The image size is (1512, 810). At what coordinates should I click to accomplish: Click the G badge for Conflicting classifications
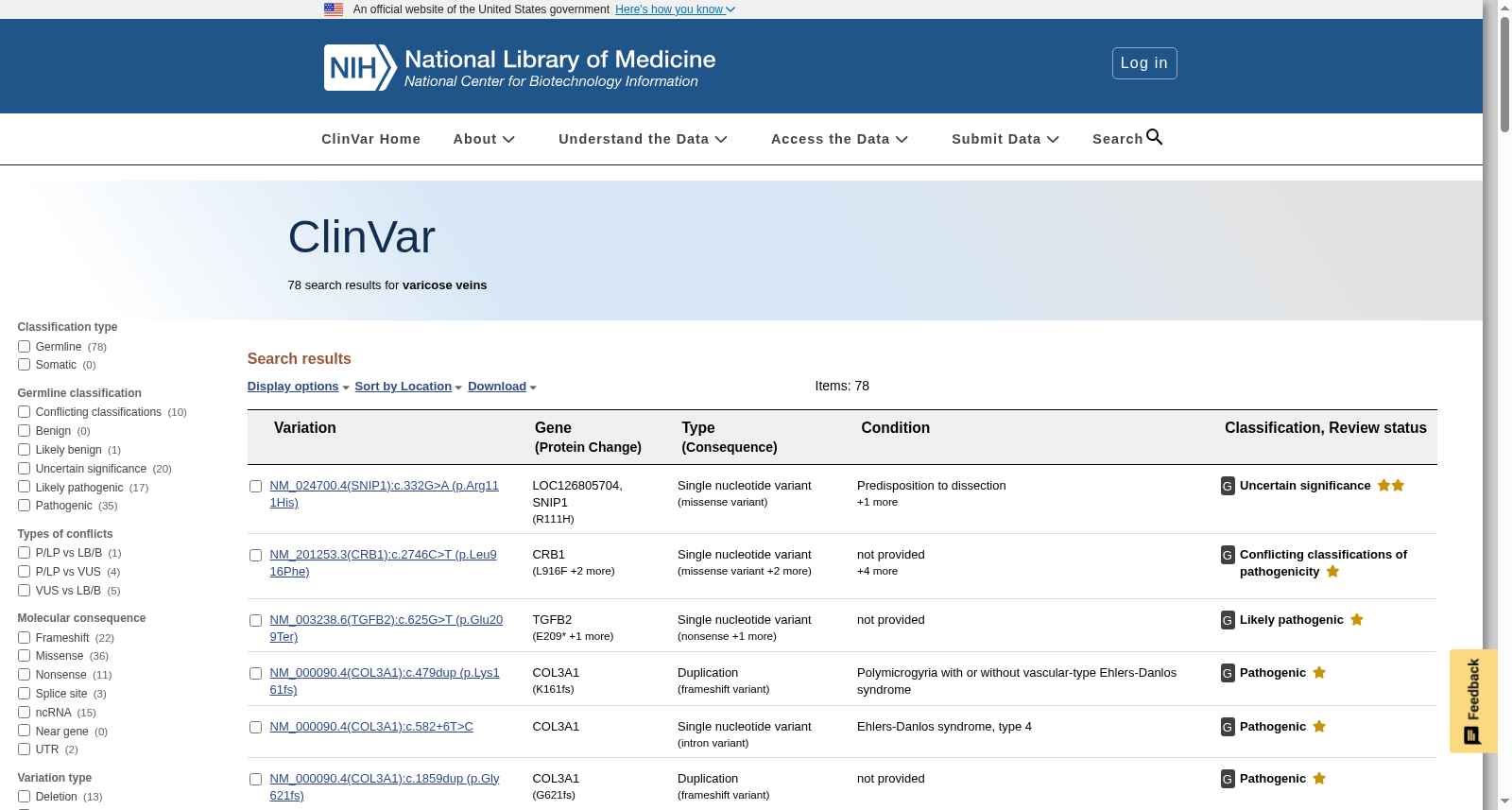click(1228, 555)
